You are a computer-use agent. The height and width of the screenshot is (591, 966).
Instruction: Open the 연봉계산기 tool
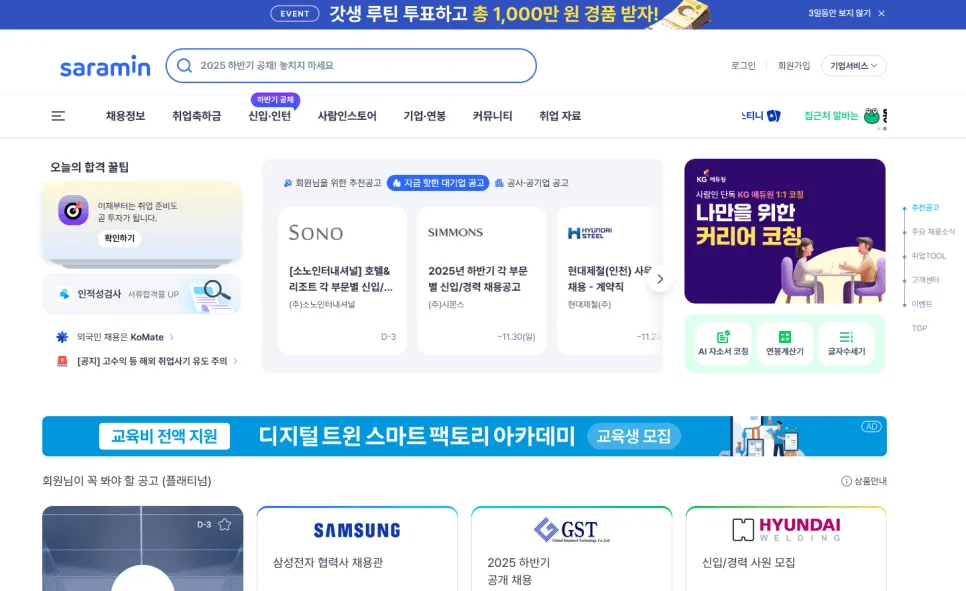pyautogui.click(x=785, y=344)
